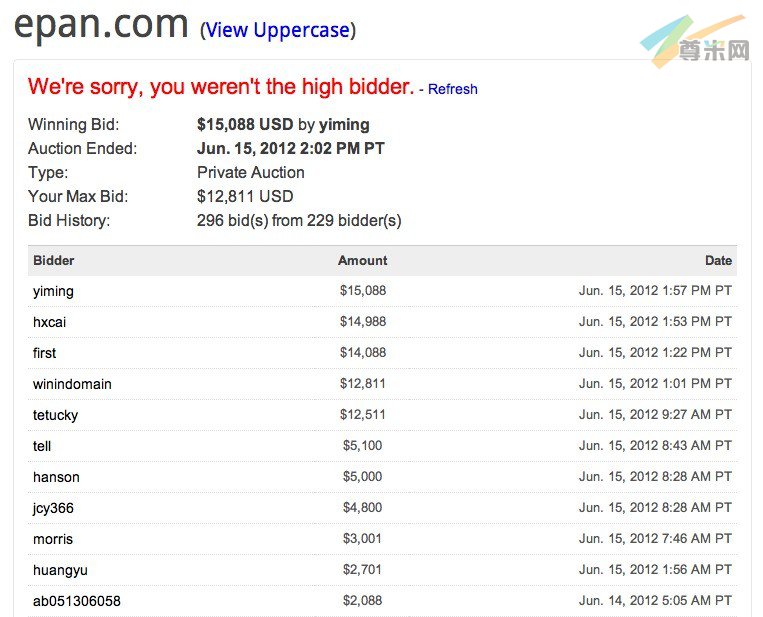Select bidder name hanson
This screenshot has width=763, height=617.
point(56,477)
